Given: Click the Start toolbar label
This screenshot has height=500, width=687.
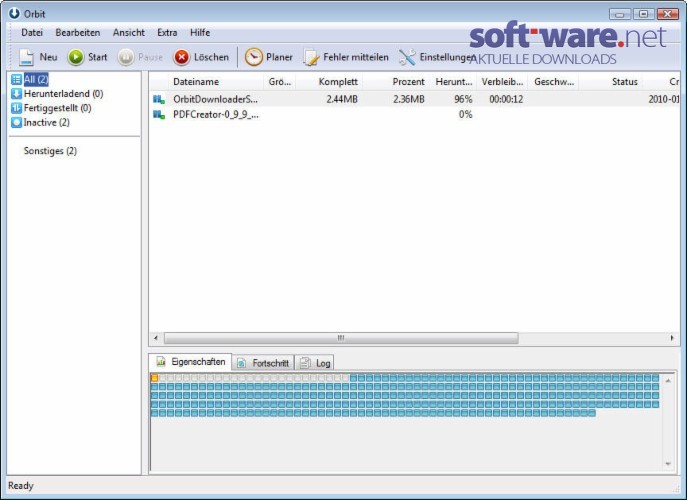Looking at the screenshot, I should 97,57.
